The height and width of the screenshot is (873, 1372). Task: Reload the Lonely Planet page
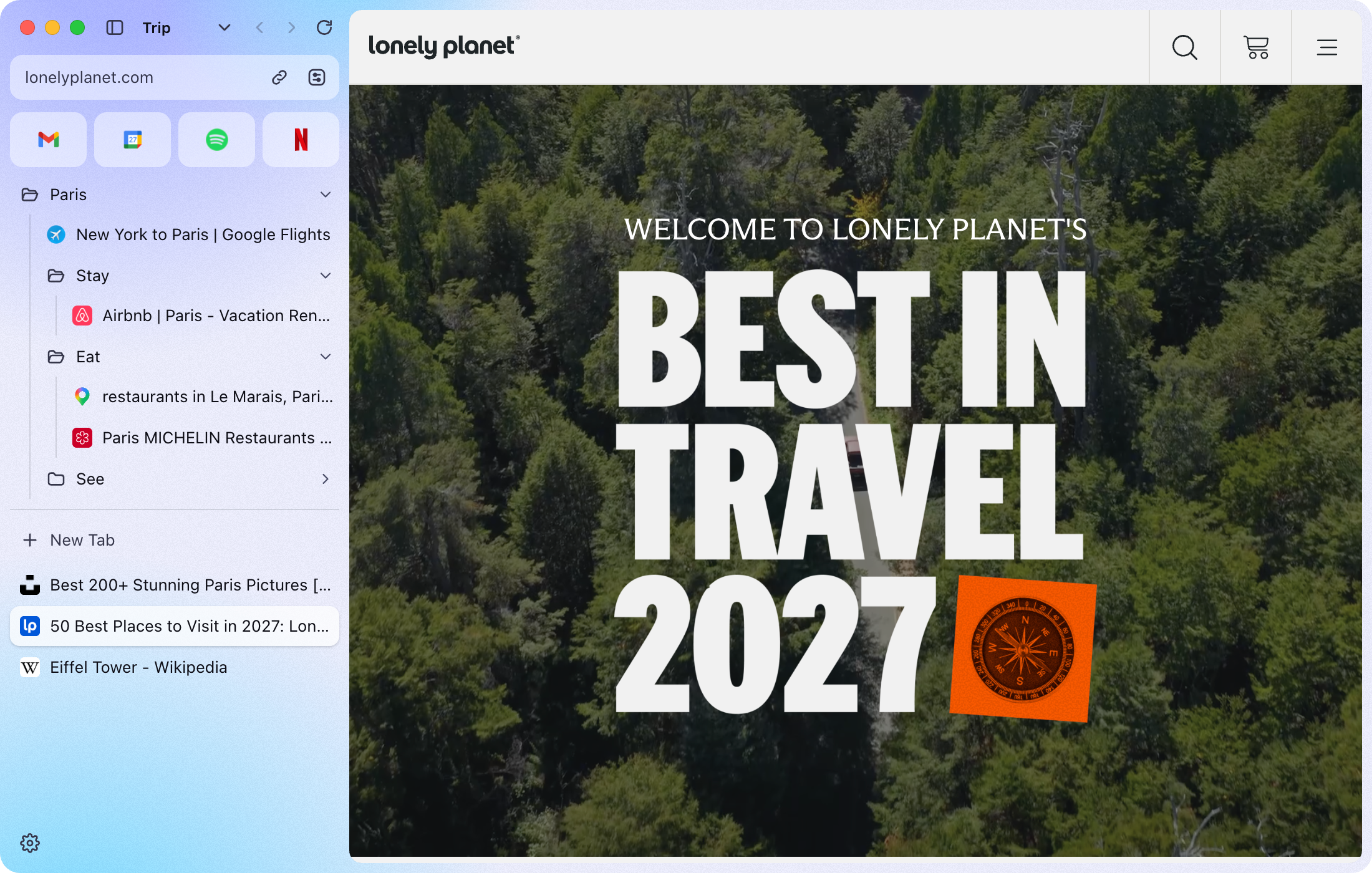click(x=324, y=27)
